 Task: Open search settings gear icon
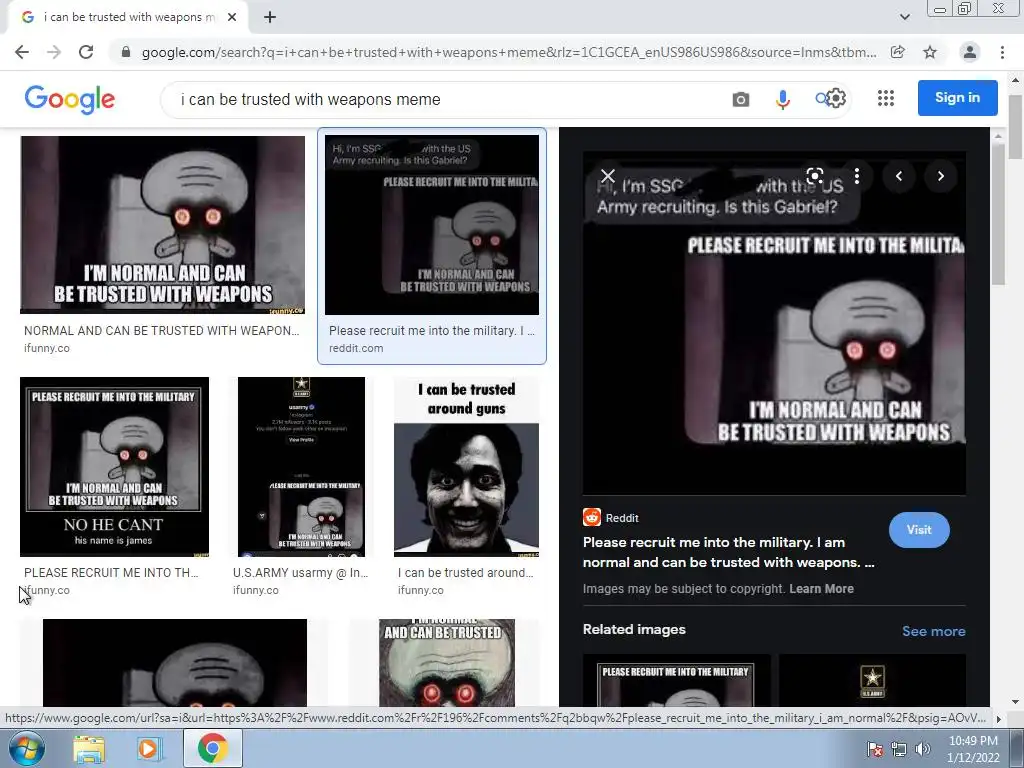click(837, 99)
